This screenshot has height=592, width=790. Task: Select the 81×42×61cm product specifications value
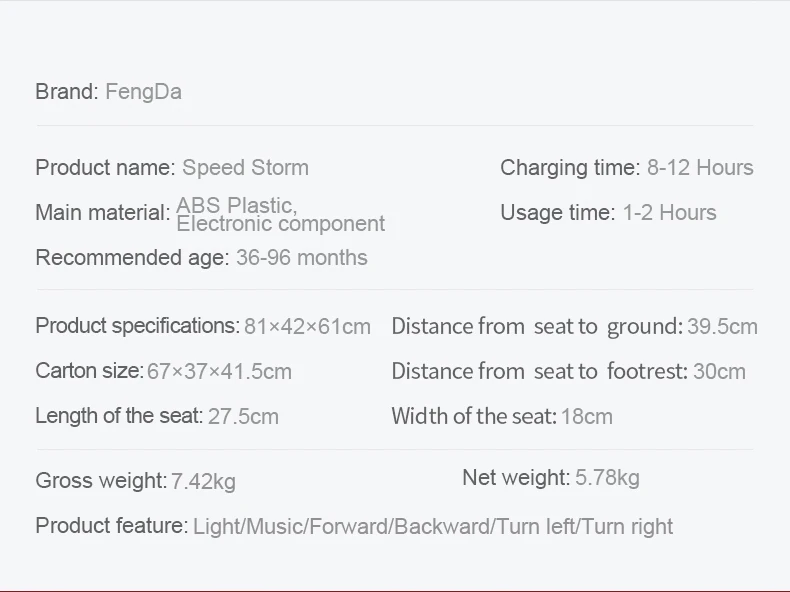tap(307, 327)
